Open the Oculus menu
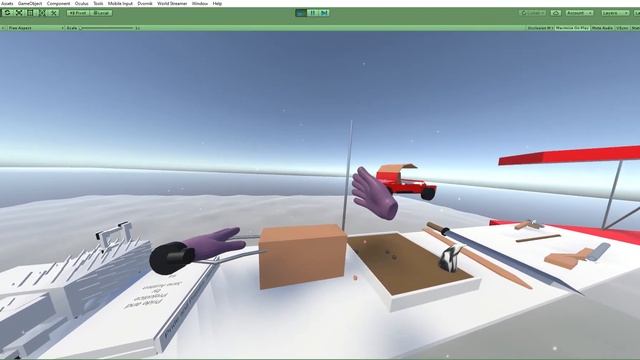Viewport: 640px width, 360px height. point(81,3)
